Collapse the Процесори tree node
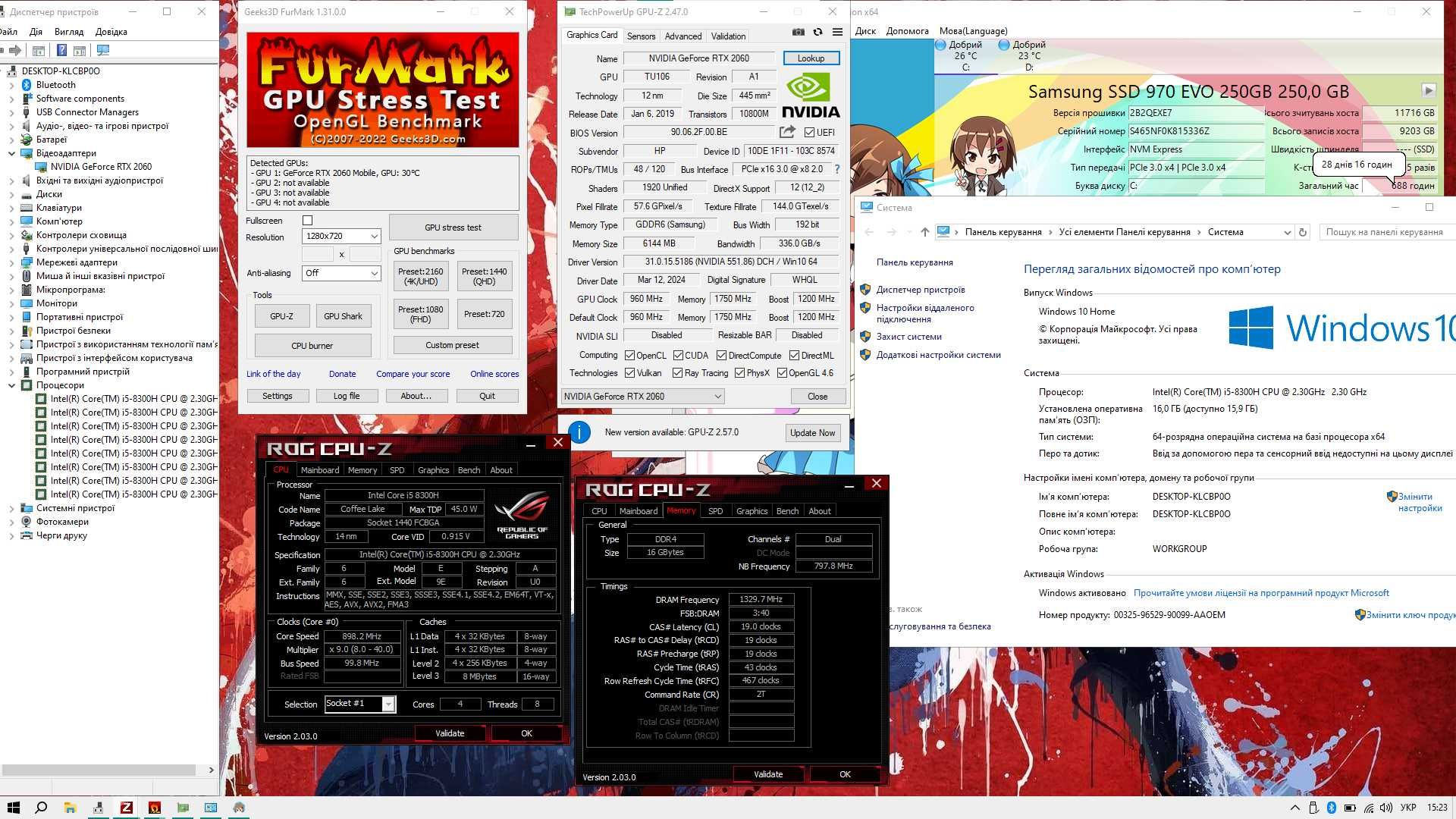This screenshot has width=1456, height=819. (x=11, y=385)
